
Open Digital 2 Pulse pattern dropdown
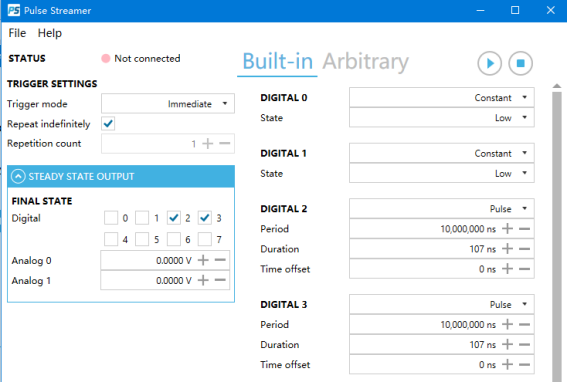click(442, 209)
